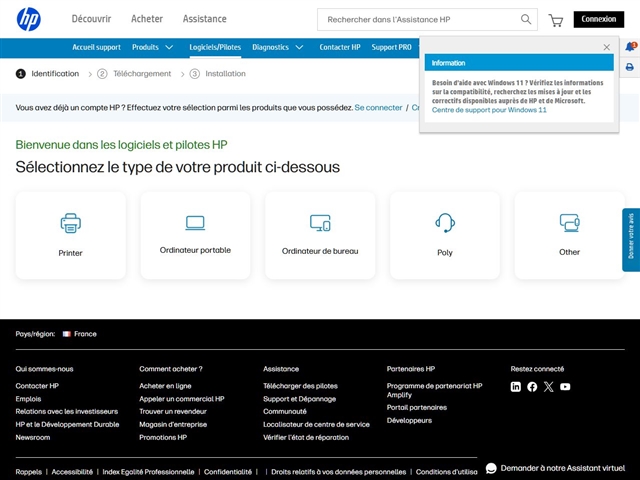Open Newsroom footer link
This screenshot has height=480, width=640.
pos(33,438)
